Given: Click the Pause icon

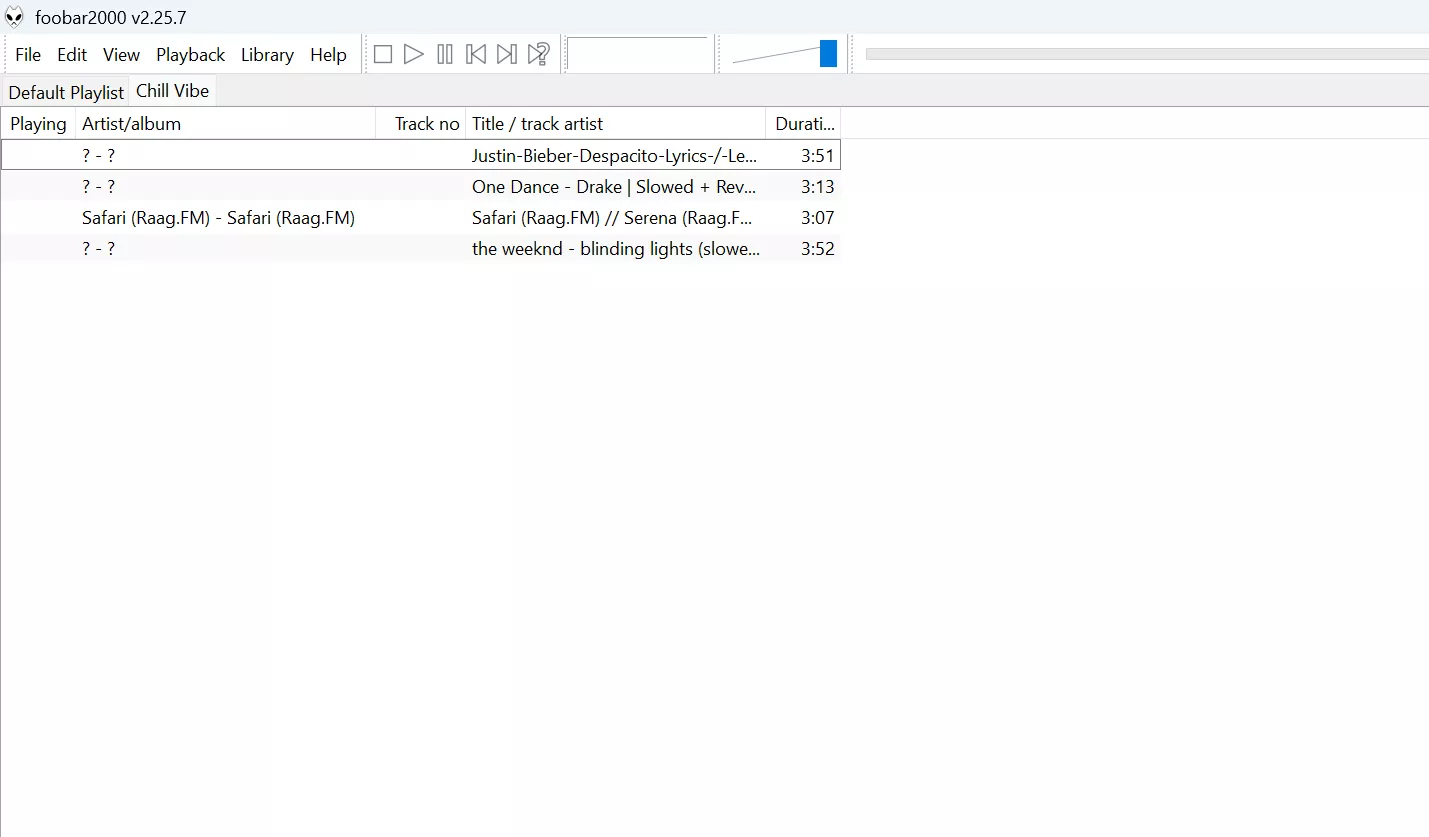Looking at the screenshot, I should tap(445, 54).
